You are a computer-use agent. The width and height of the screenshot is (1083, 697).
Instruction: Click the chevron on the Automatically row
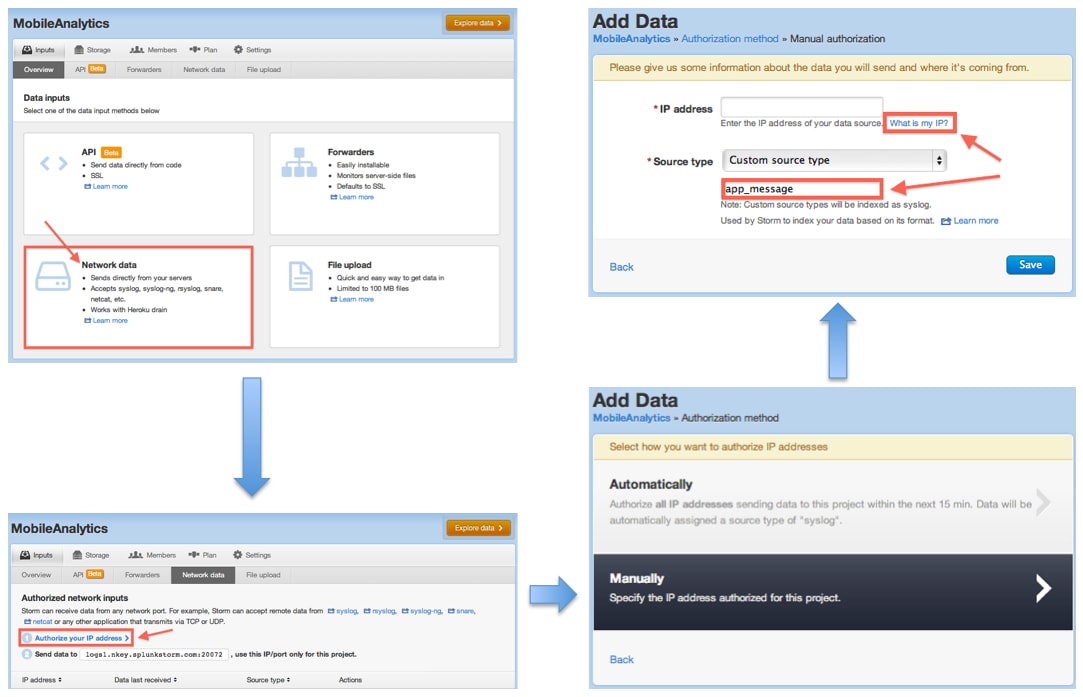[1043, 502]
